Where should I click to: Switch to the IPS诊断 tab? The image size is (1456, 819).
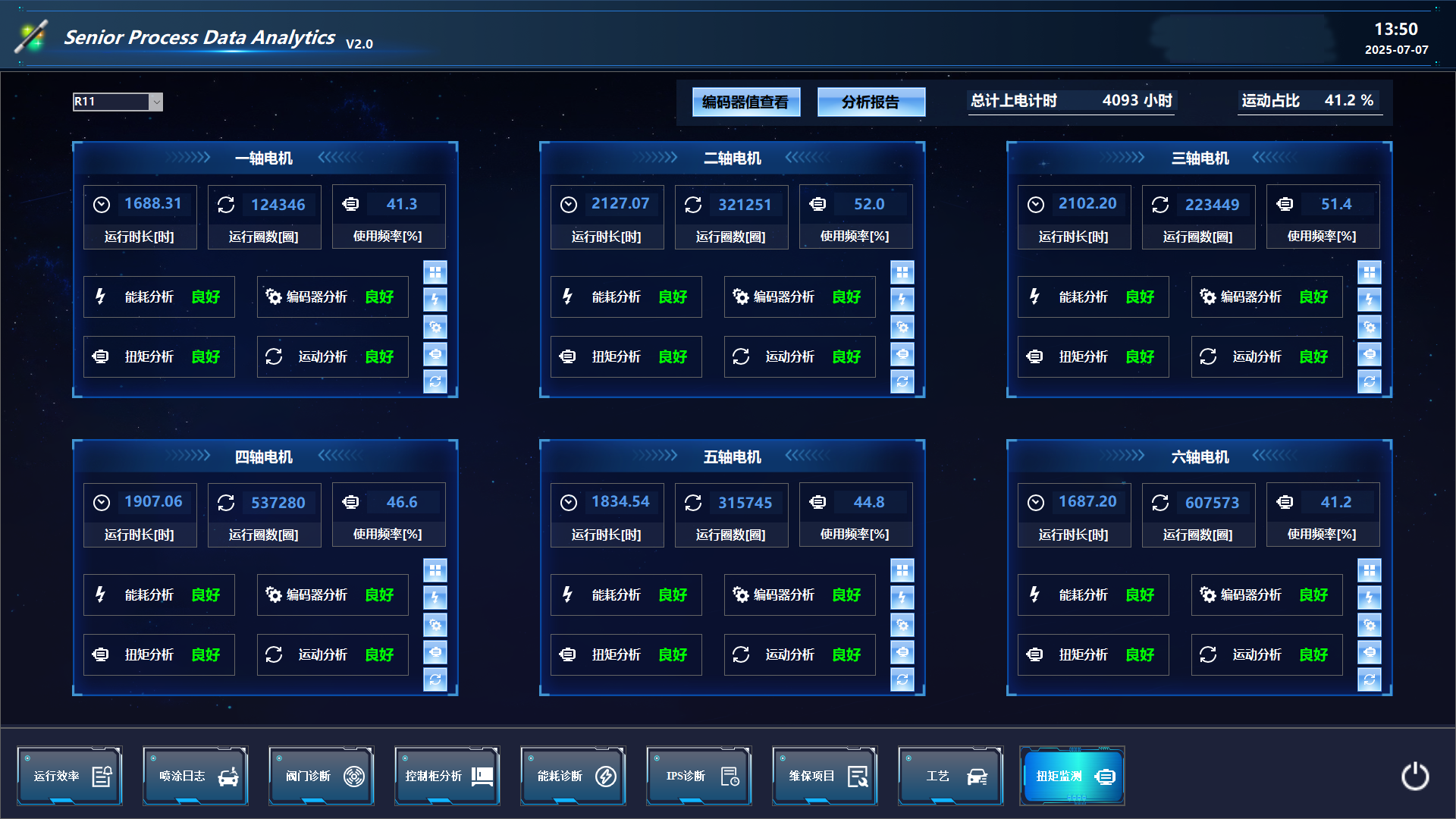[x=699, y=776]
